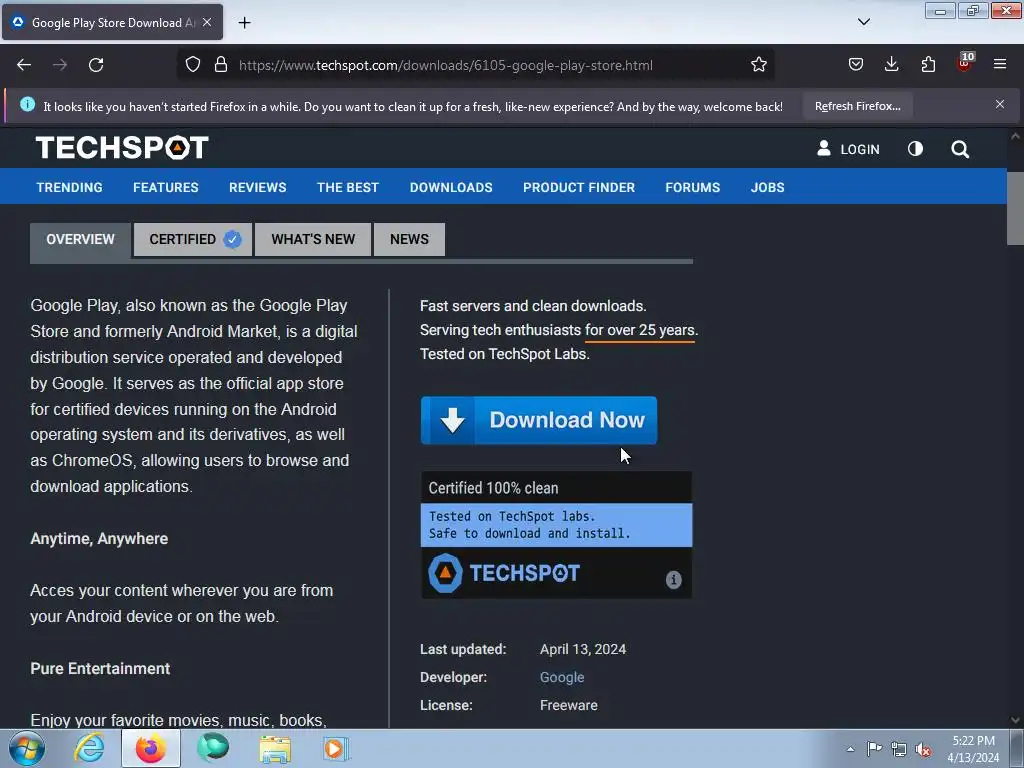Click the scrollbar down arrow

[1015, 720]
